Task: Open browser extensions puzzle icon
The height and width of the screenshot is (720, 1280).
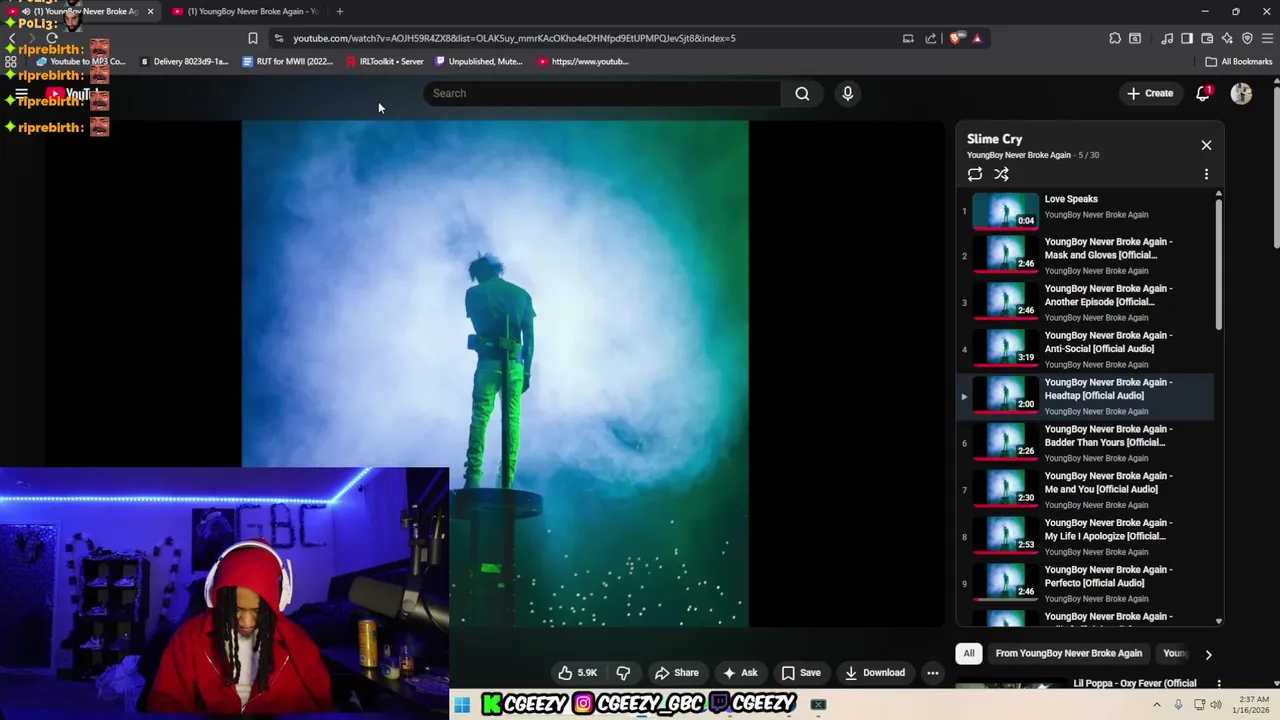Action: tap(1115, 38)
